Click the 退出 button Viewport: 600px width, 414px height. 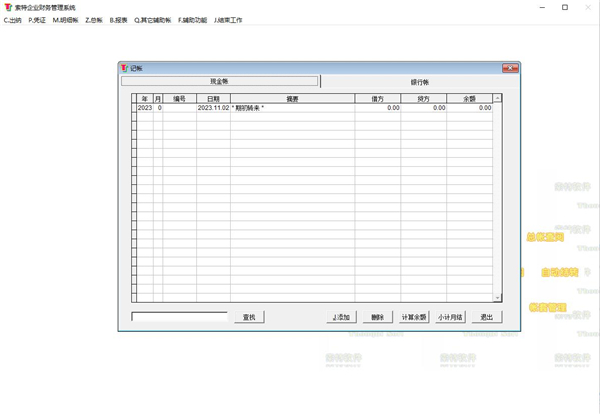487,317
